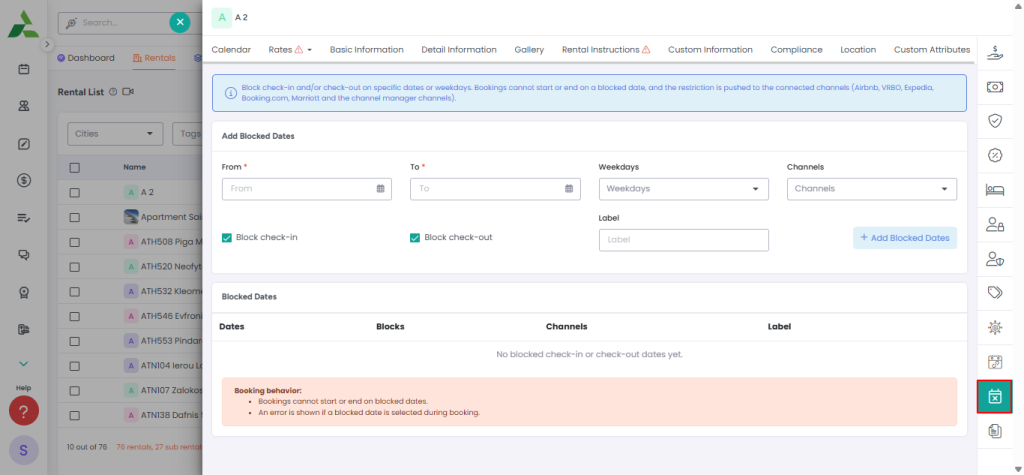Tick the checkbox for ATH520 Neofyt row
Screen dimensions: 1024x475
coord(74,267)
